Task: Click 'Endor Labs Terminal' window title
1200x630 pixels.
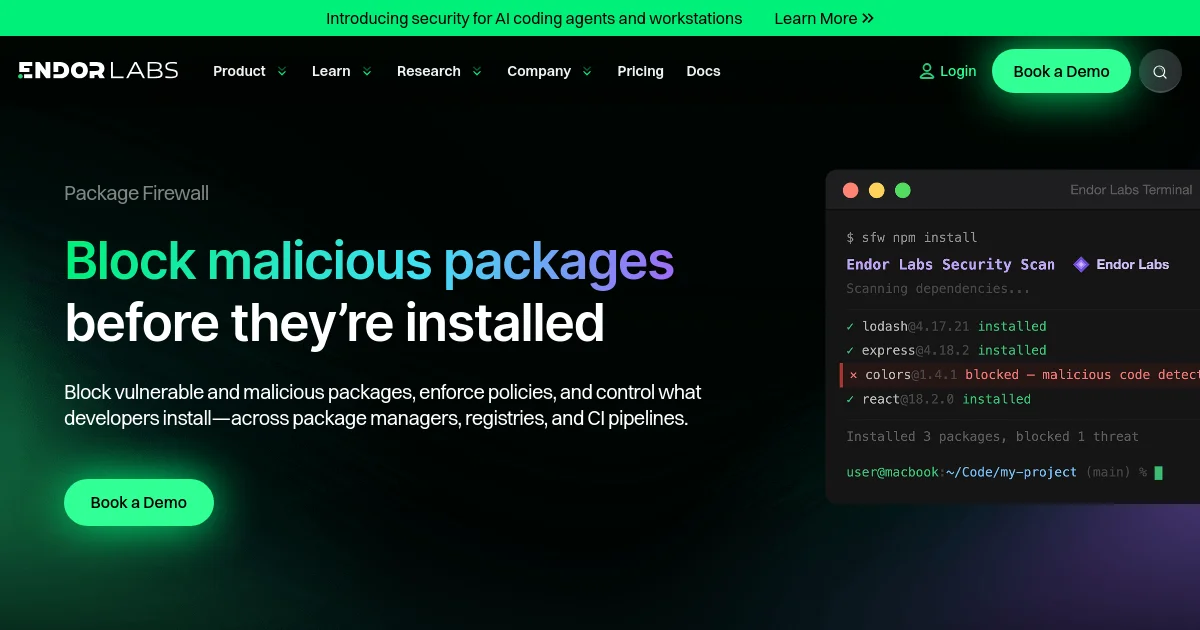Action: tap(1131, 190)
